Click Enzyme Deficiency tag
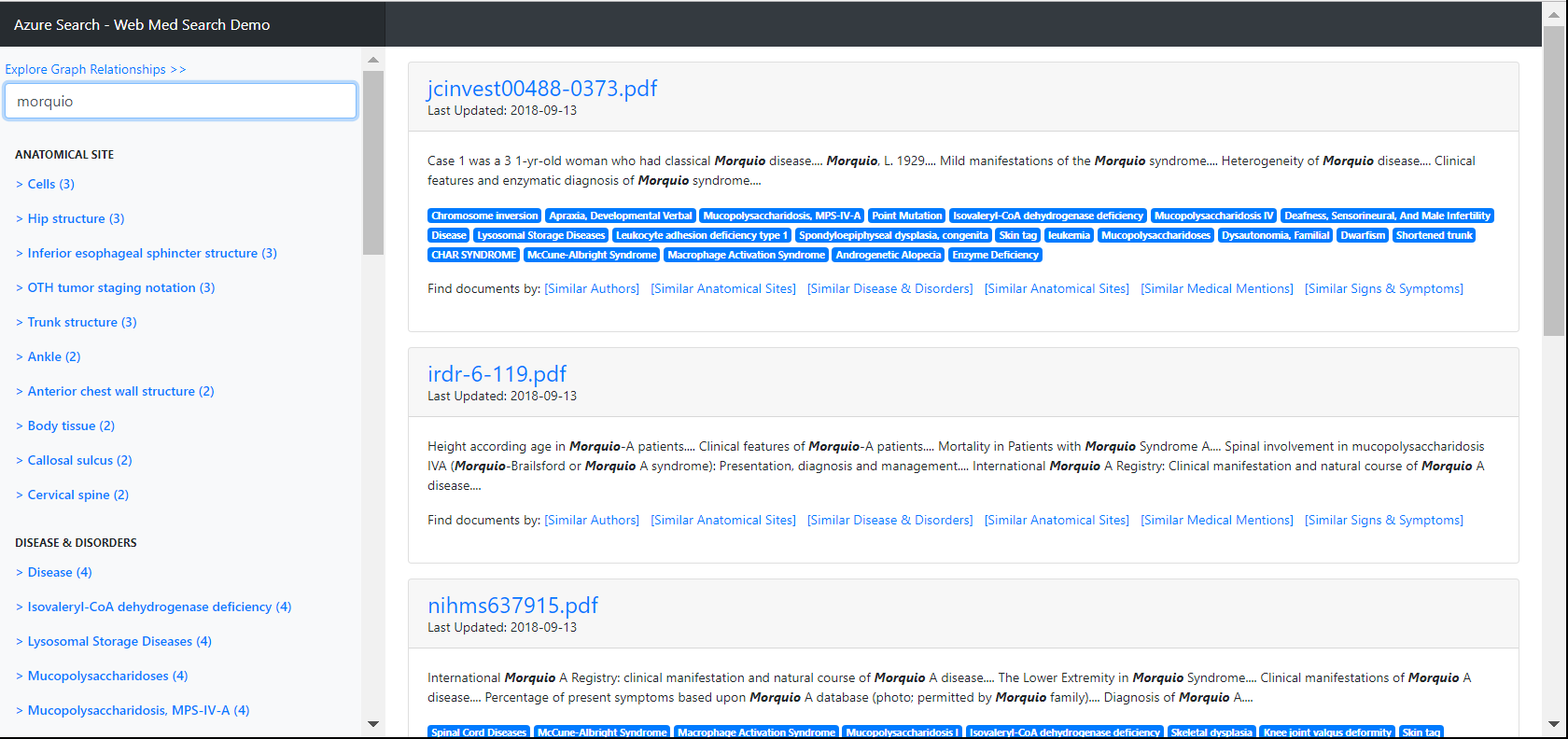Viewport: 1568px width, 739px height. (x=995, y=255)
